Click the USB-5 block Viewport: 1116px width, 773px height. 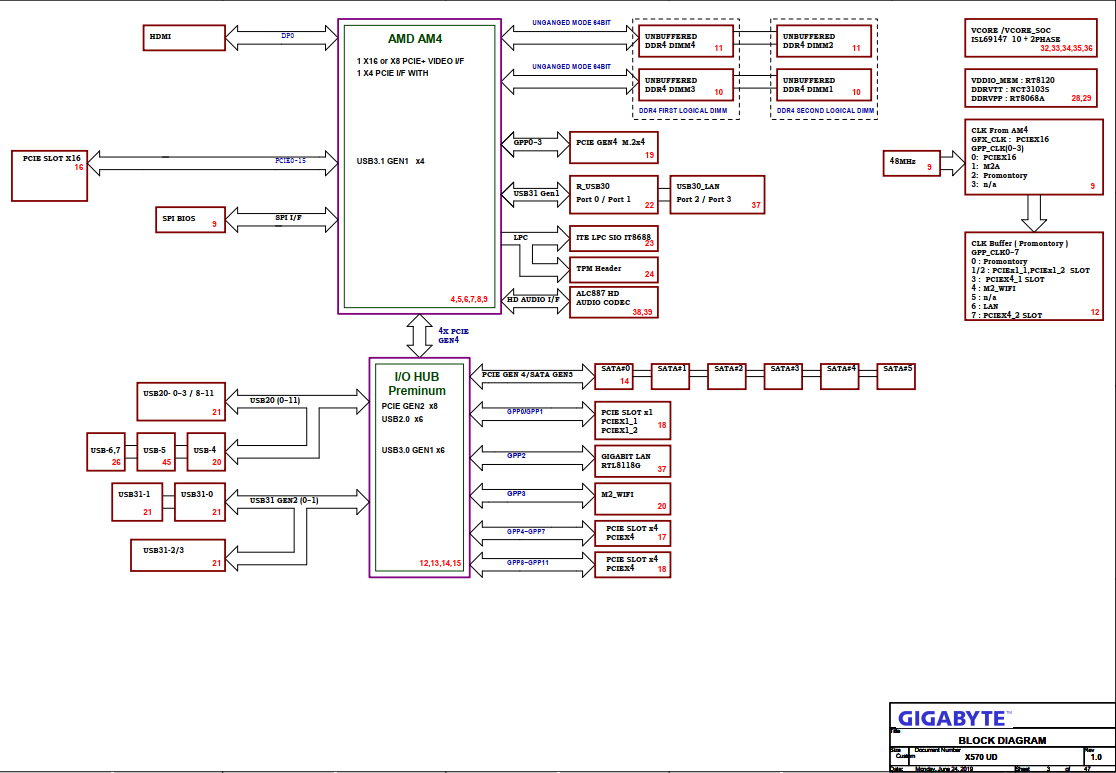pos(156,451)
